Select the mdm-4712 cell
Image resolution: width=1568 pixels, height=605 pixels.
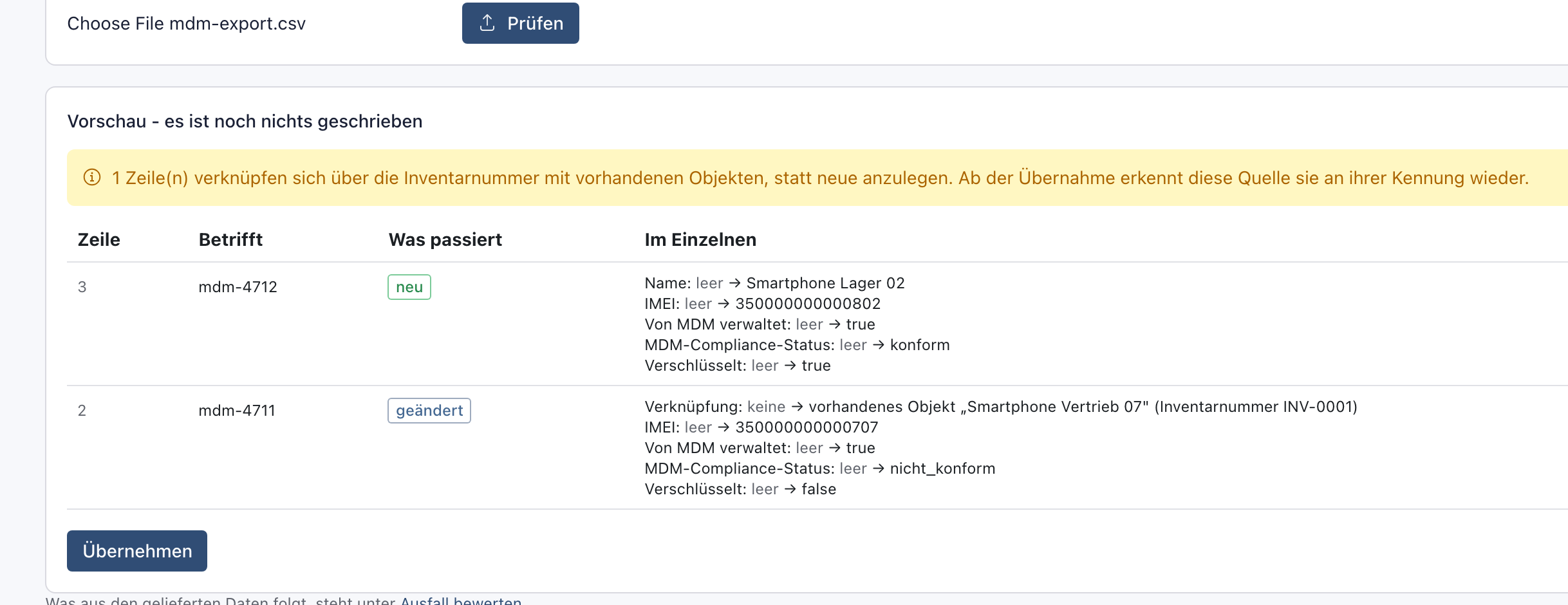(238, 287)
